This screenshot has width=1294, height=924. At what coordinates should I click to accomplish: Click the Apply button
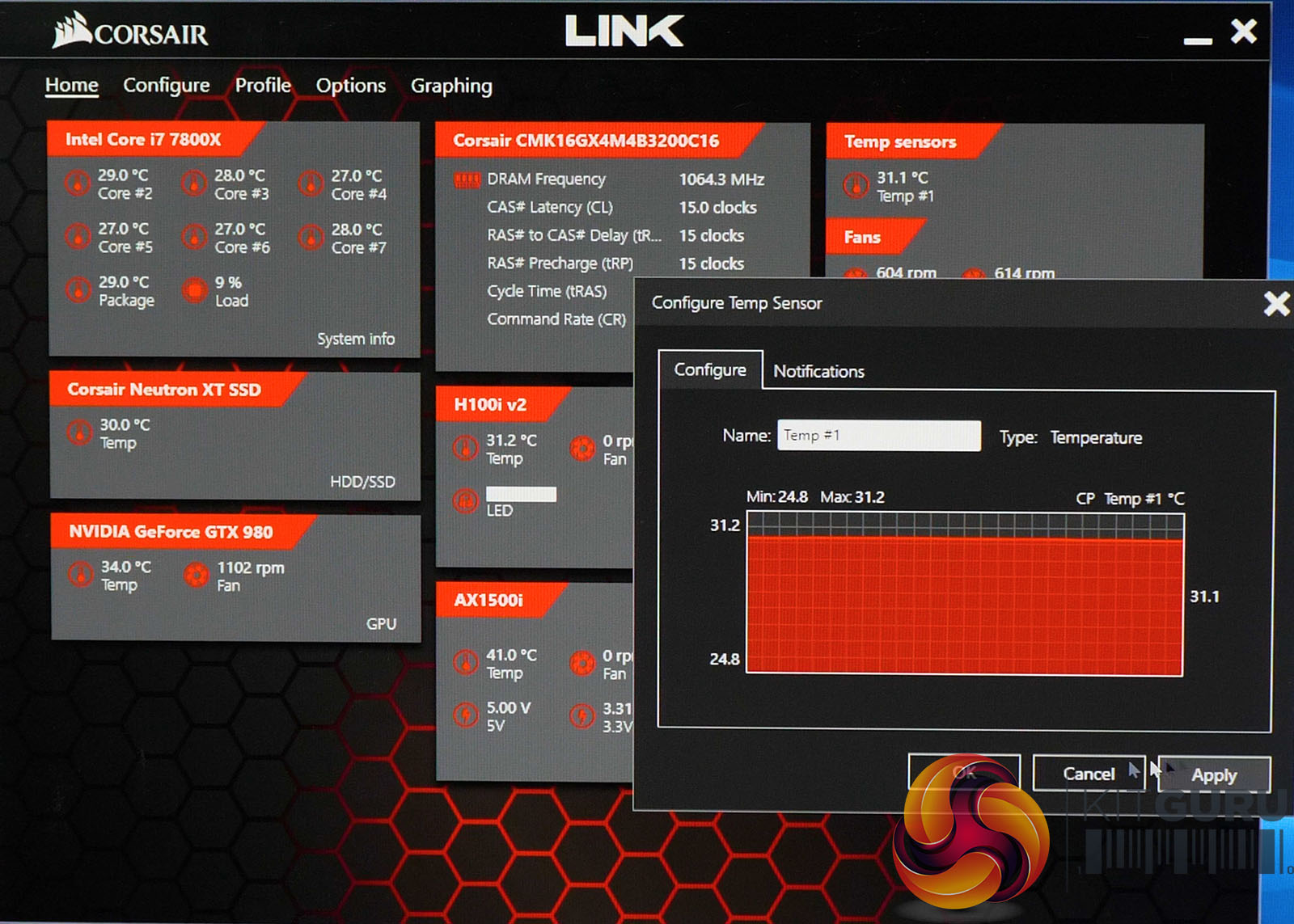1214,774
